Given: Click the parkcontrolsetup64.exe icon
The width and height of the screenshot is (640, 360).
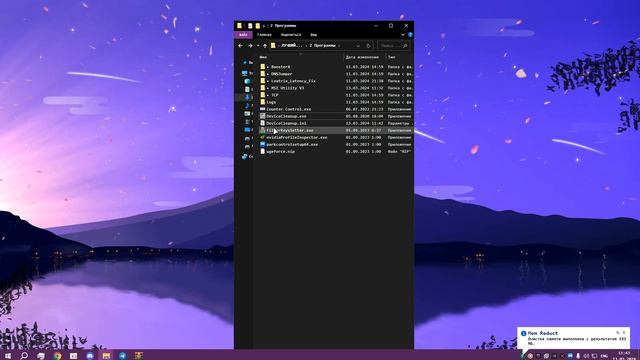Looking at the screenshot, I should tap(262, 144).
